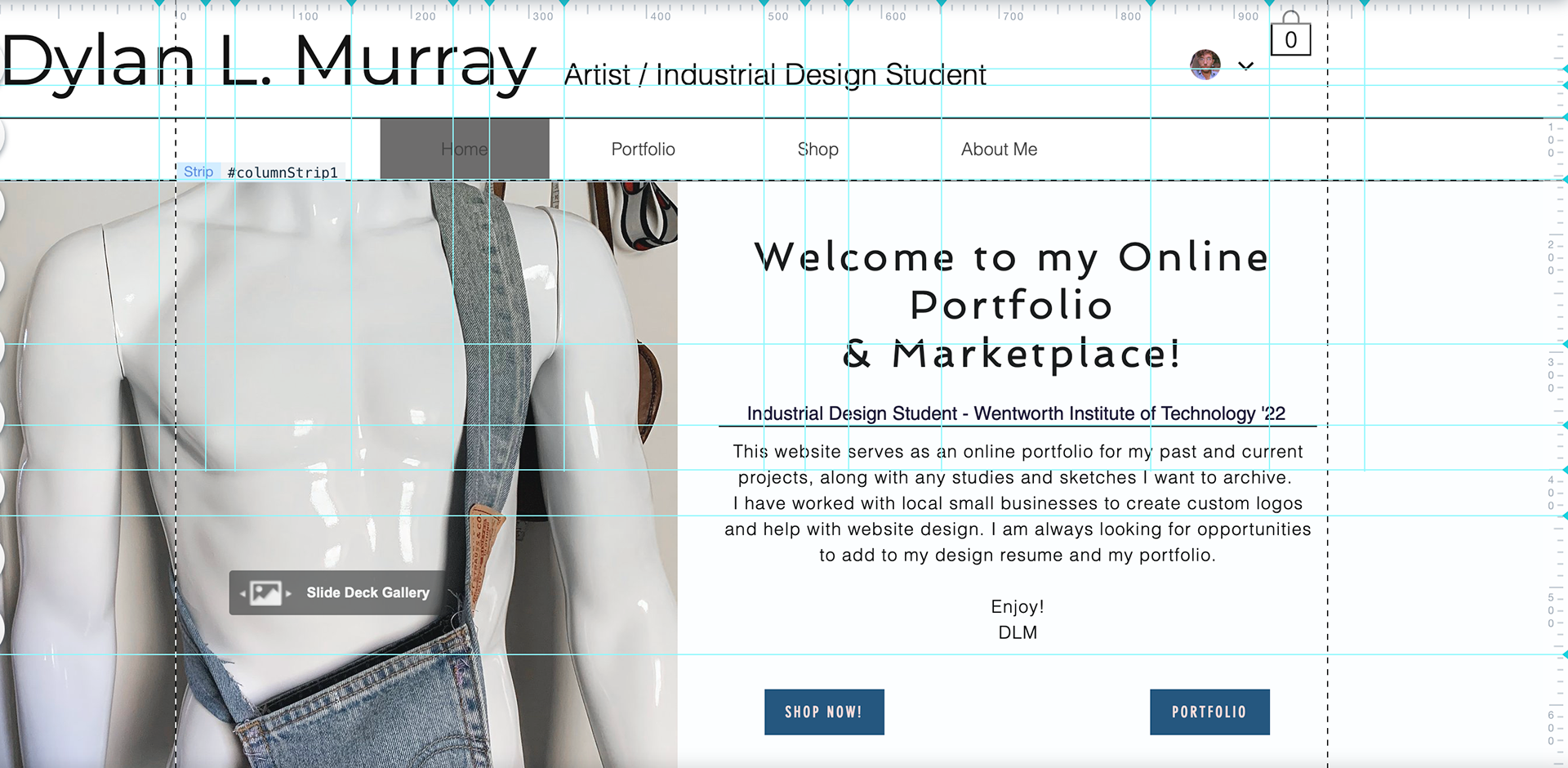This screenshot has height=768, width=1568.
Task: Click the Slide Deck Gallery image icon
Action: (265, 593)
